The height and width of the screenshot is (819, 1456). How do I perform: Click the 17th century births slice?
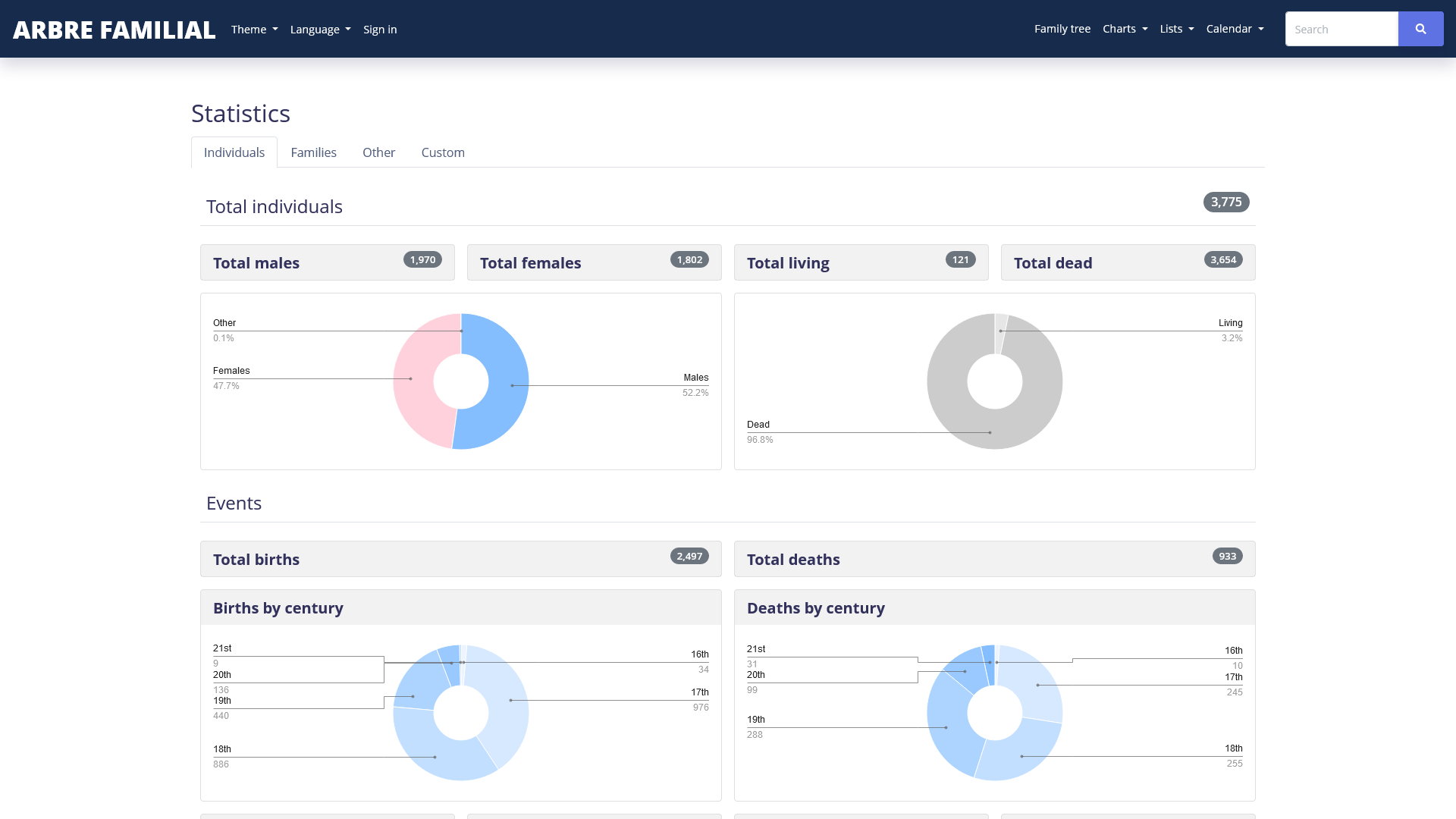click(508, 701)
